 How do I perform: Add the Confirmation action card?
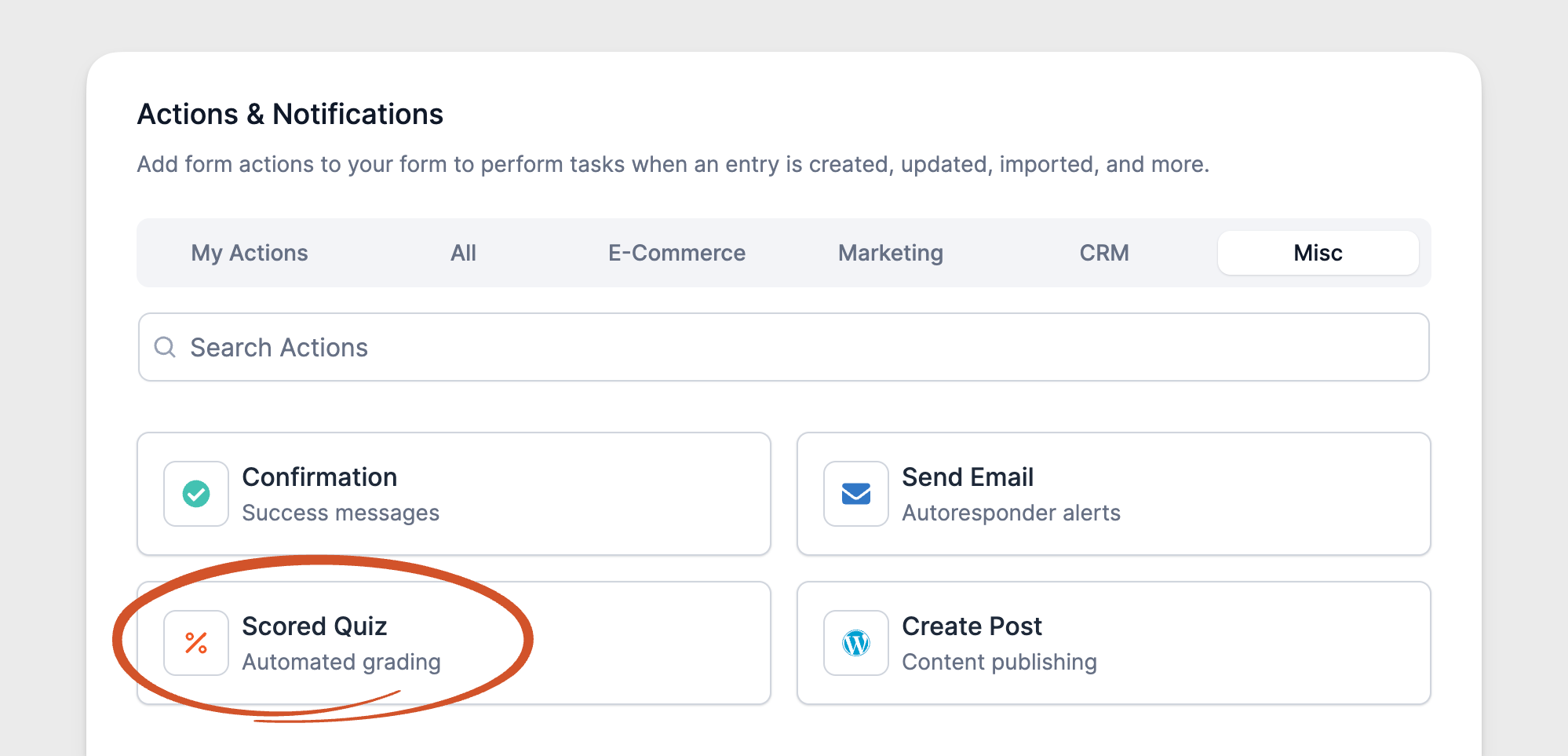click(454, 494)
